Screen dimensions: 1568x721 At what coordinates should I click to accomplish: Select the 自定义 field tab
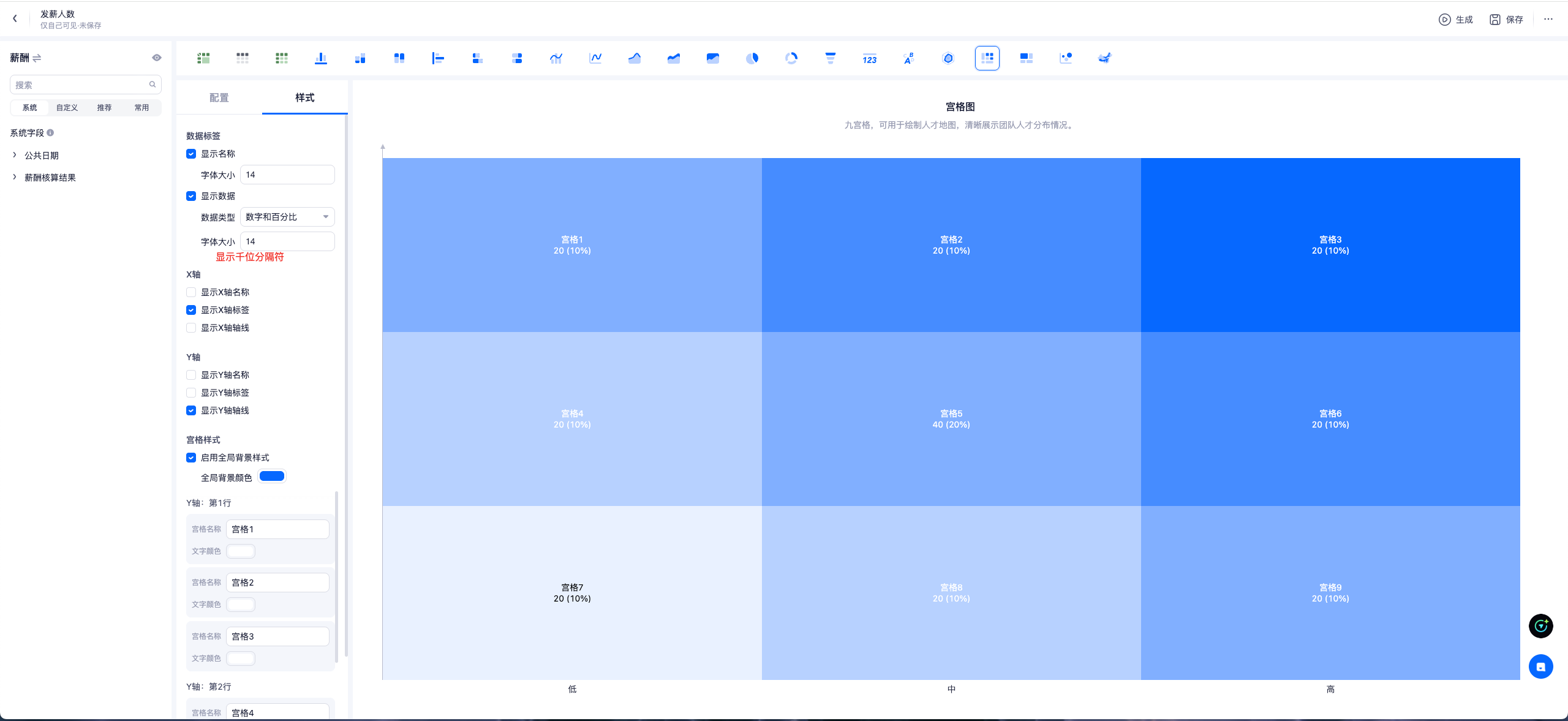pos(67,107)
